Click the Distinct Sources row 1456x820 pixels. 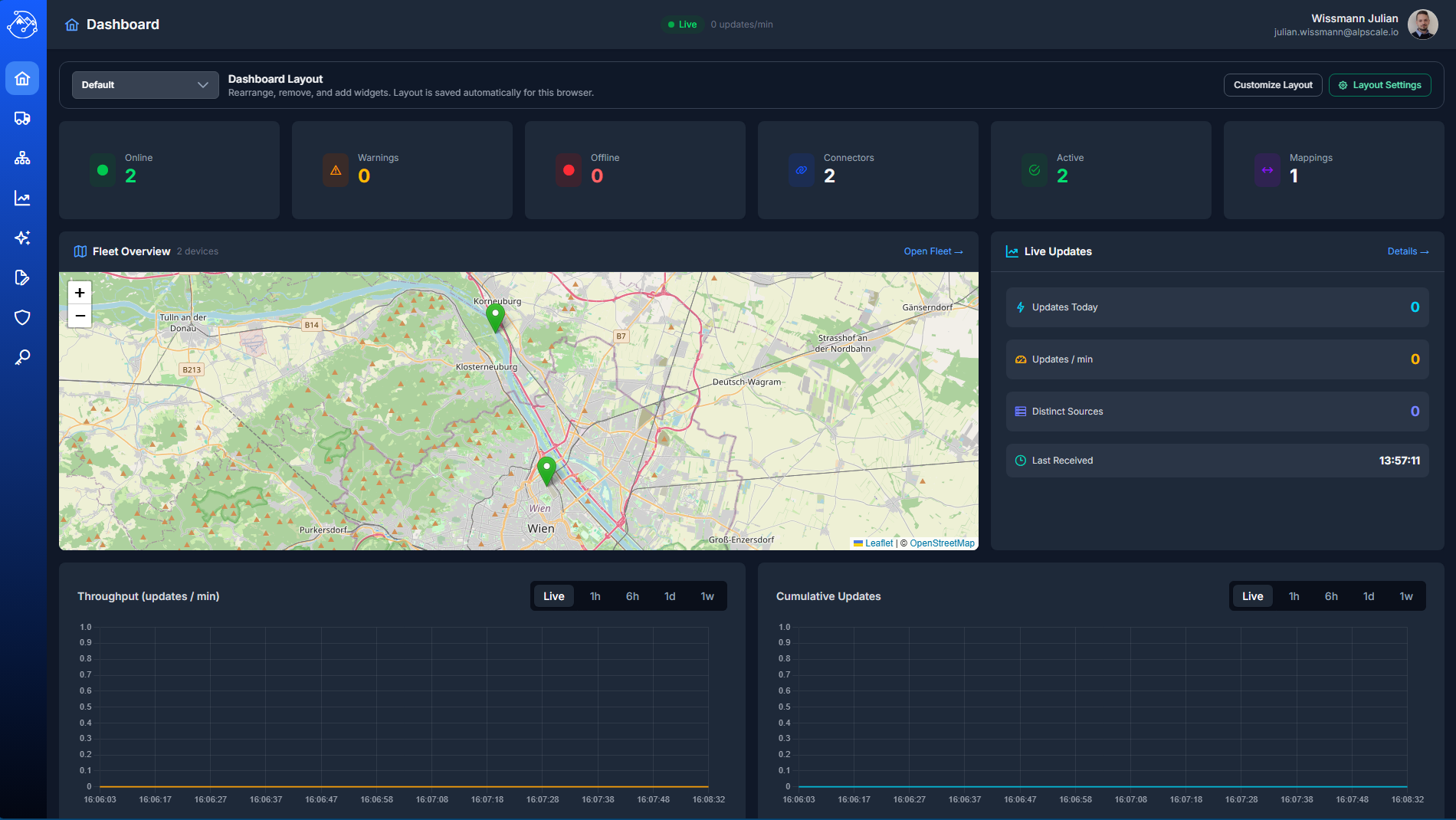pyautogui.click(x=1218, y=412)
